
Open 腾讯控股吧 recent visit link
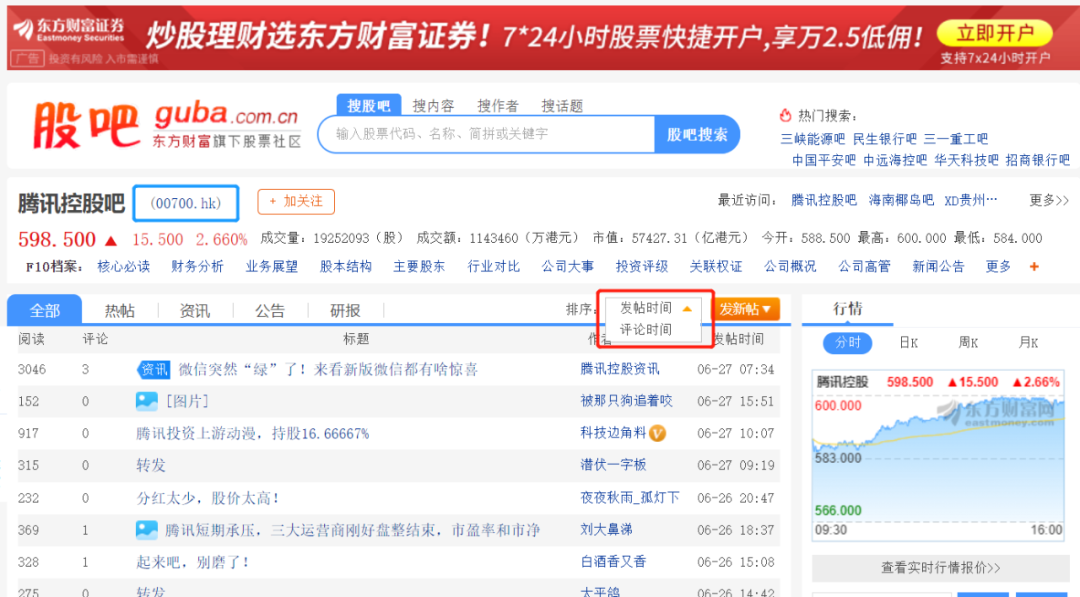(824, 200)
